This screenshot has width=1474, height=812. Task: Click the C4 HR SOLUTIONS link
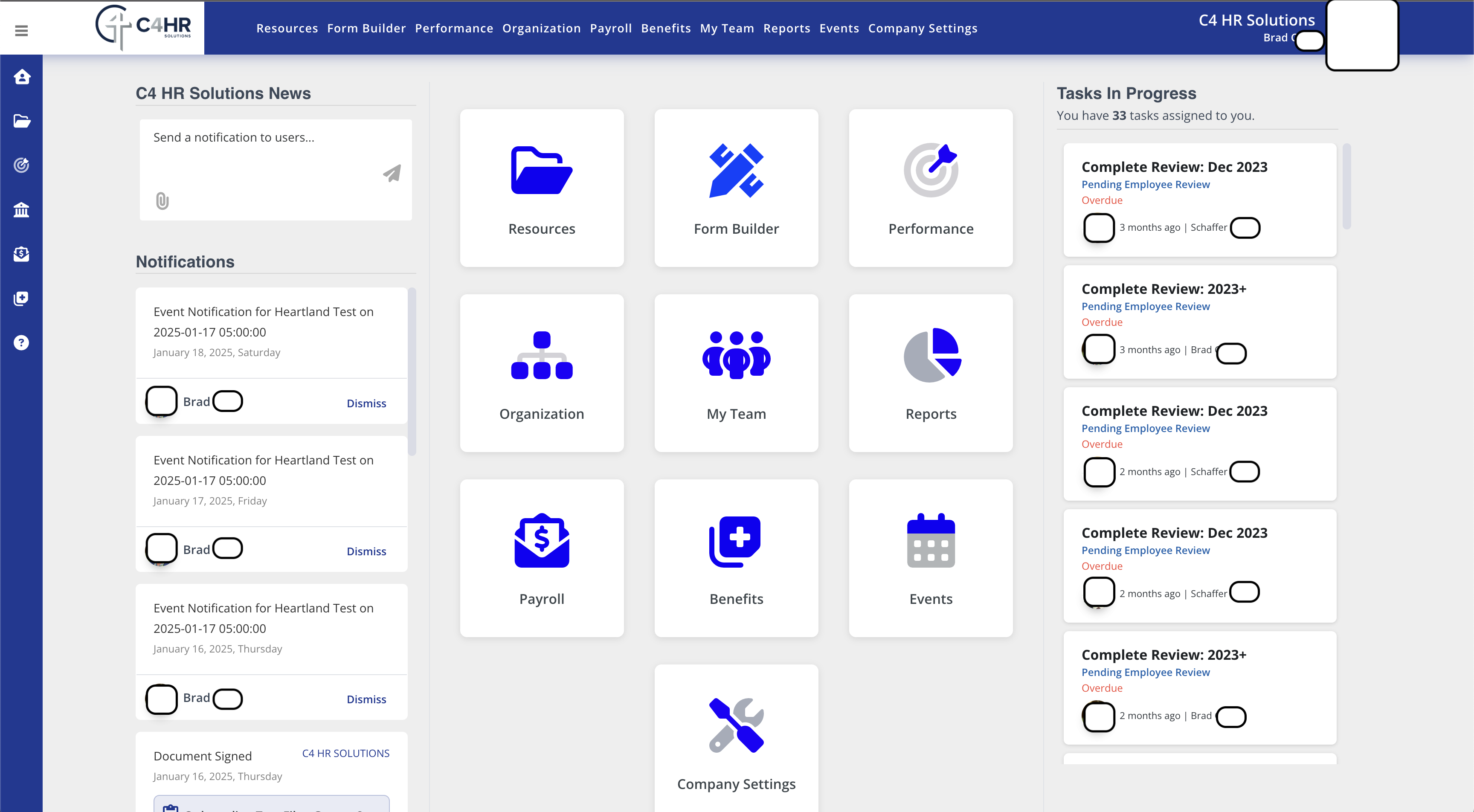pos(345,753)
